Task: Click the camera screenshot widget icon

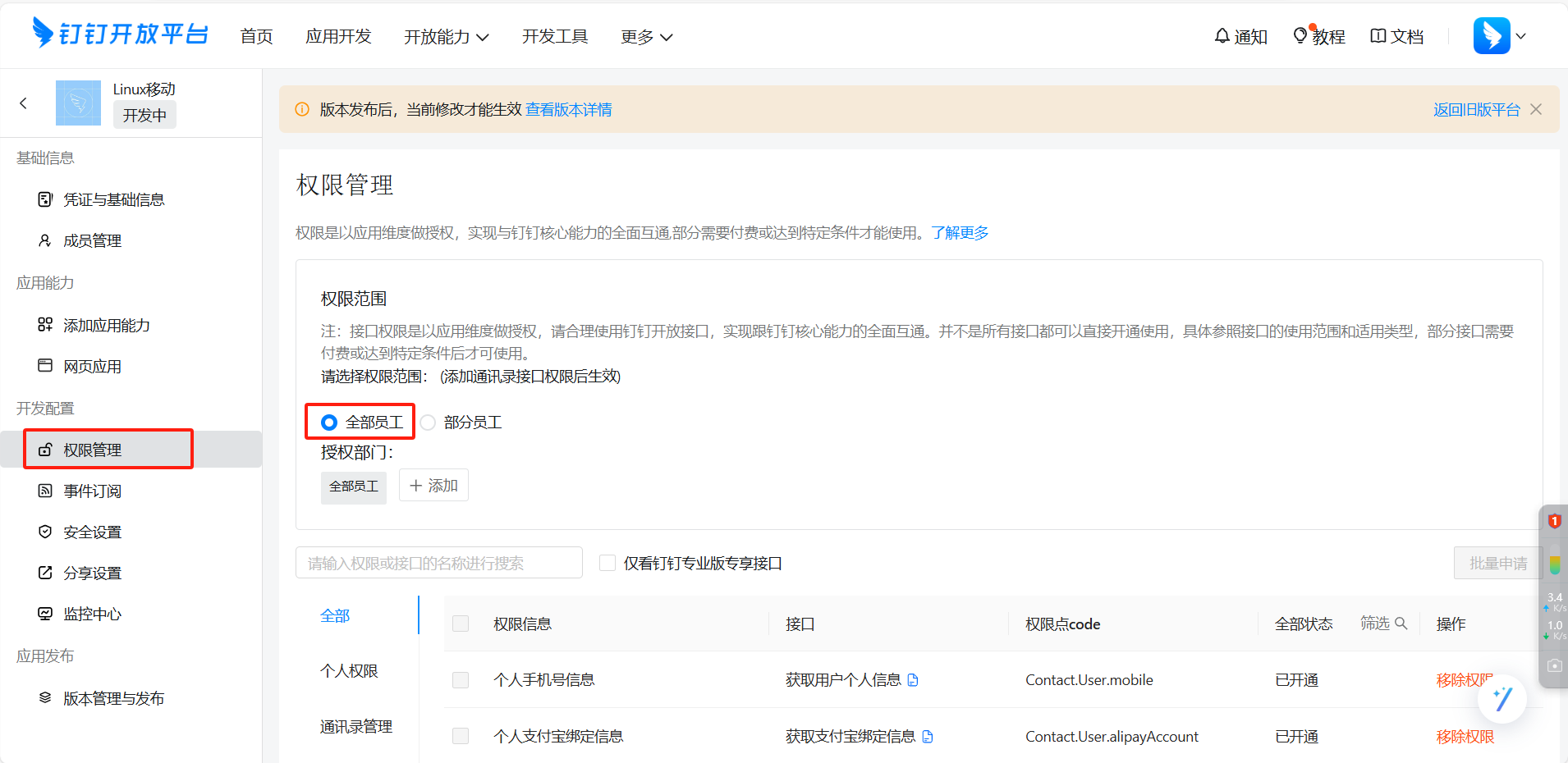Action: pos(1554,666)
